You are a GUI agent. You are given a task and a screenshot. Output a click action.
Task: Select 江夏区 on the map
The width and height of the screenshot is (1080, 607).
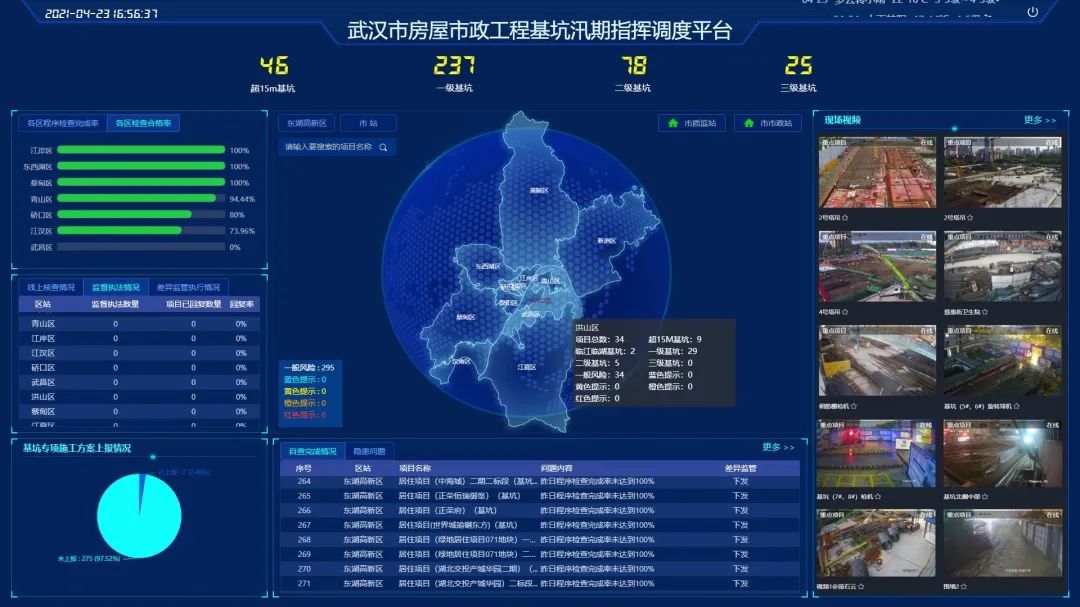click(526, 367)
